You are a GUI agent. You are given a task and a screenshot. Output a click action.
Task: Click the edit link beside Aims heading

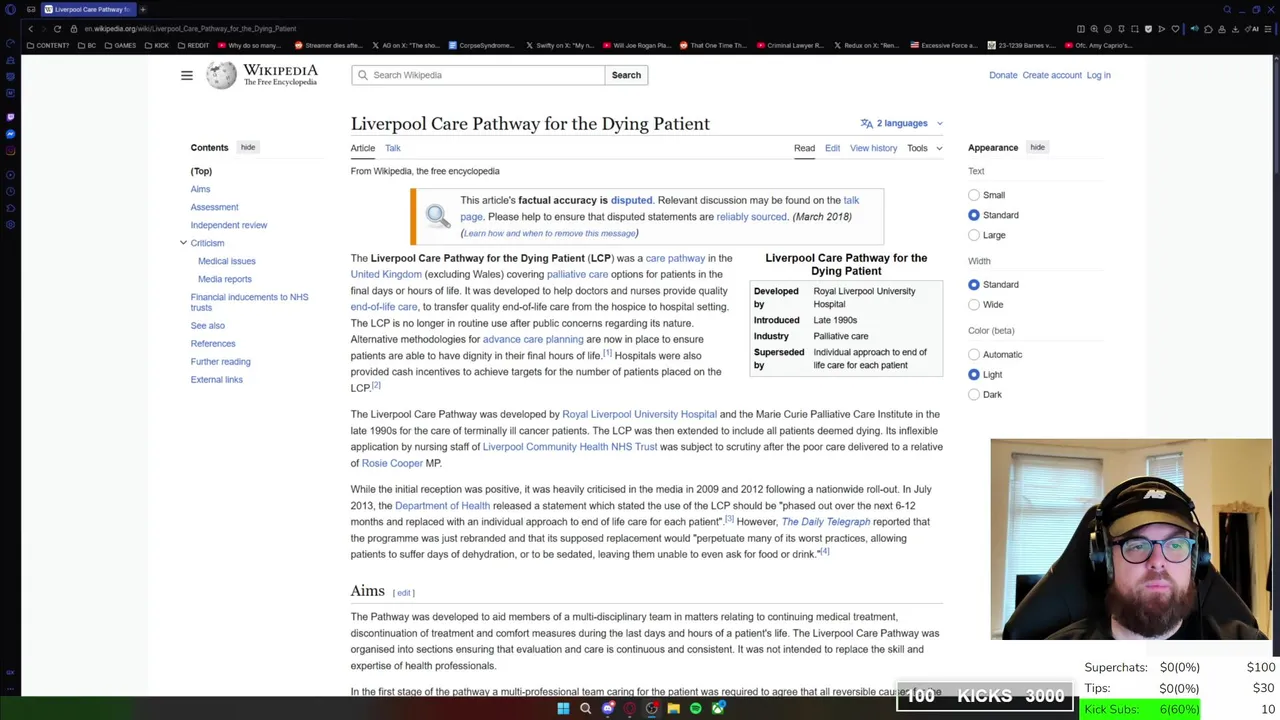404,593
